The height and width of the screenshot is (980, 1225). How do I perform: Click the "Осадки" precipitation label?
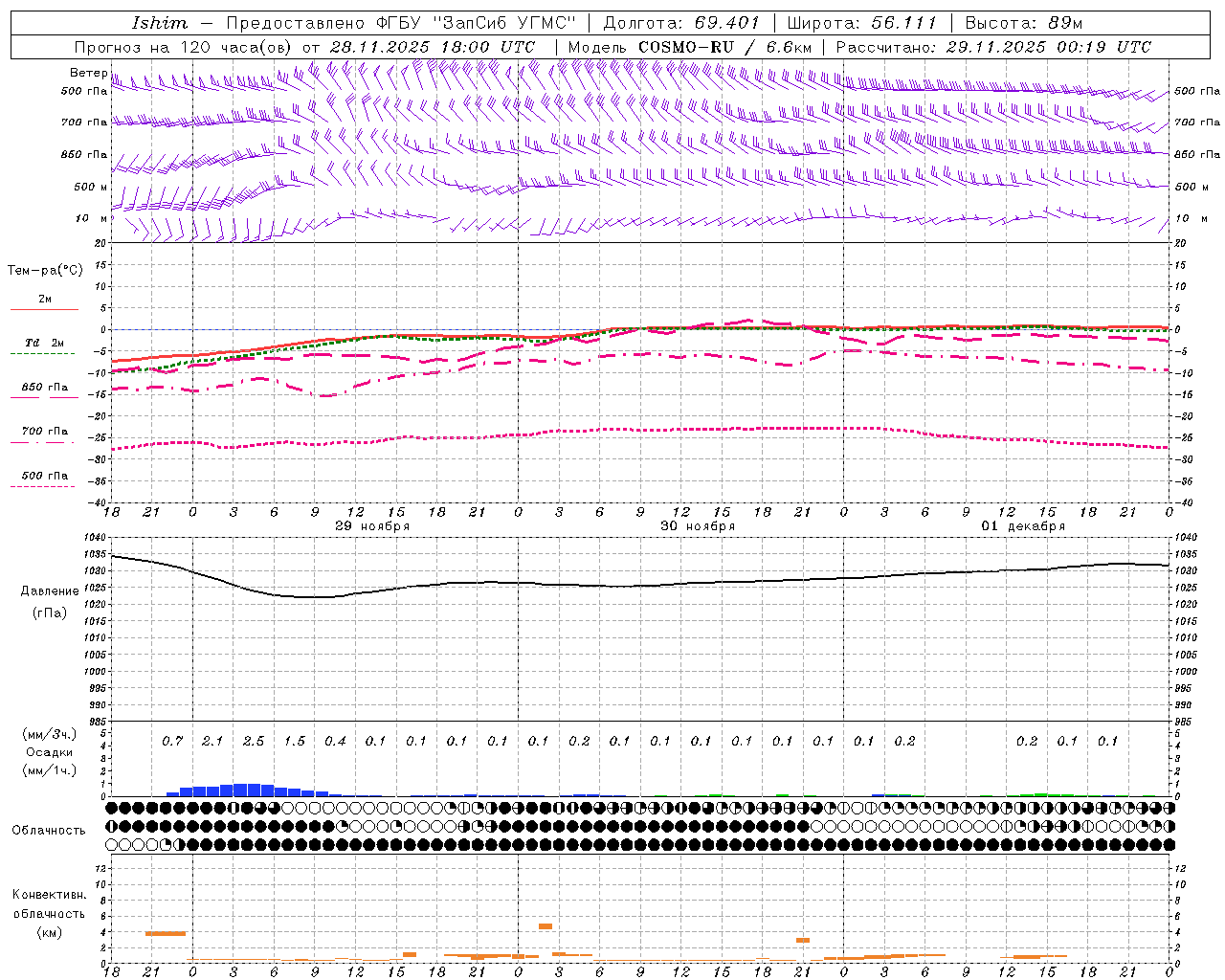pyautogui.click(x=50, y=752)
